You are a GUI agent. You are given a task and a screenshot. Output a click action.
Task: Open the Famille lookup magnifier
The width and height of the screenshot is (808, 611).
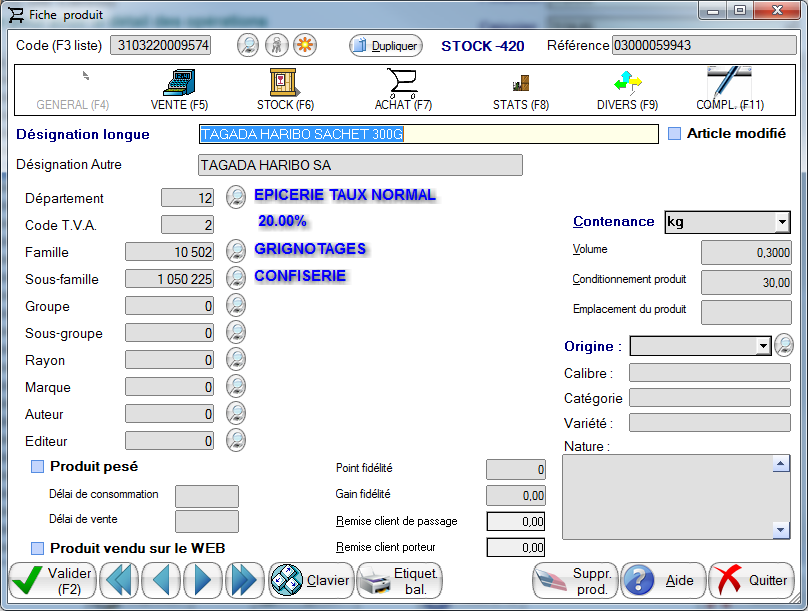pos(235,251)
